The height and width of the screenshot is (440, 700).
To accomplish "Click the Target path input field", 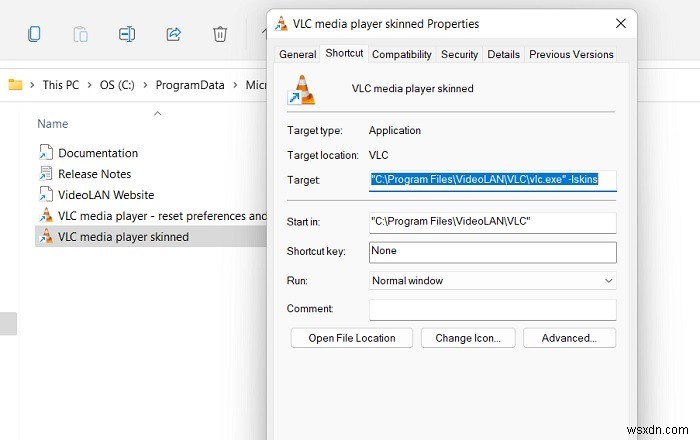I will (x=492, y=180).
